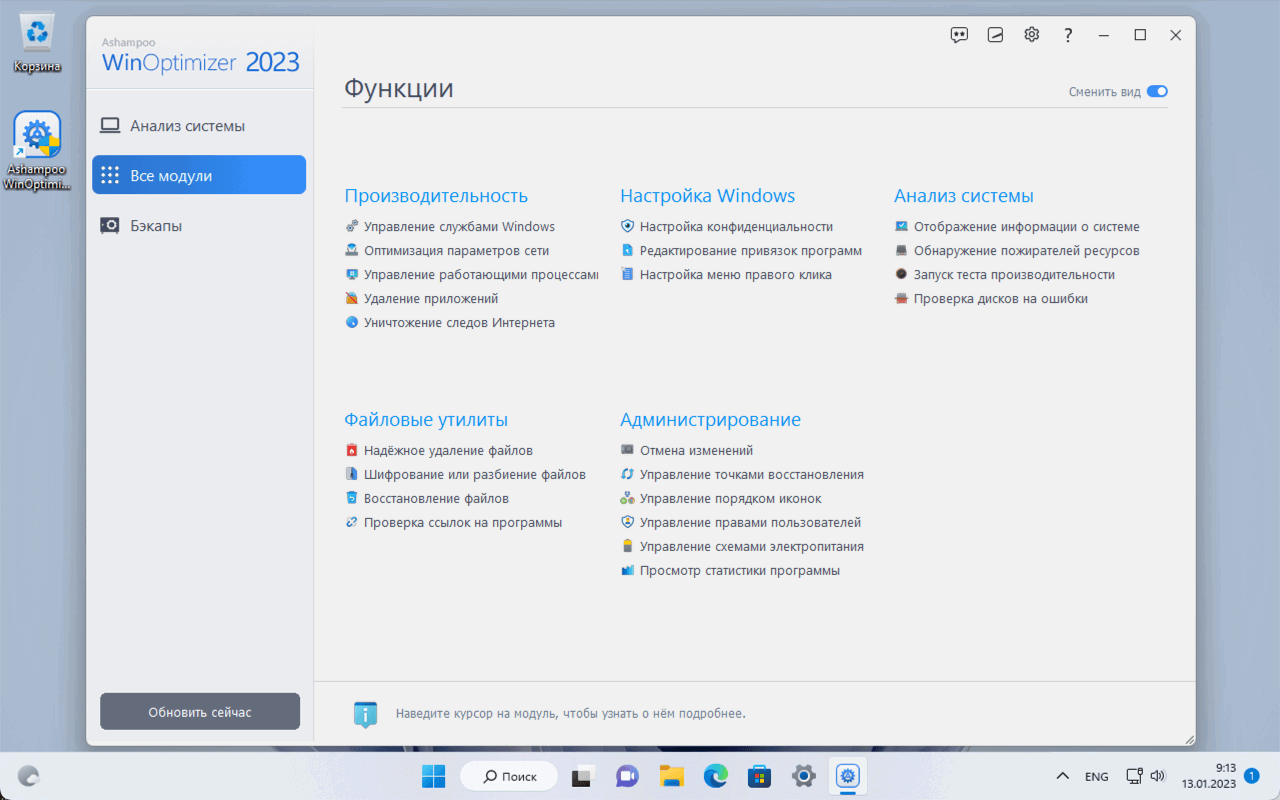Click the blue info icon in the hint bar
Screen dimensions: 1280x800
coord(366,714)
